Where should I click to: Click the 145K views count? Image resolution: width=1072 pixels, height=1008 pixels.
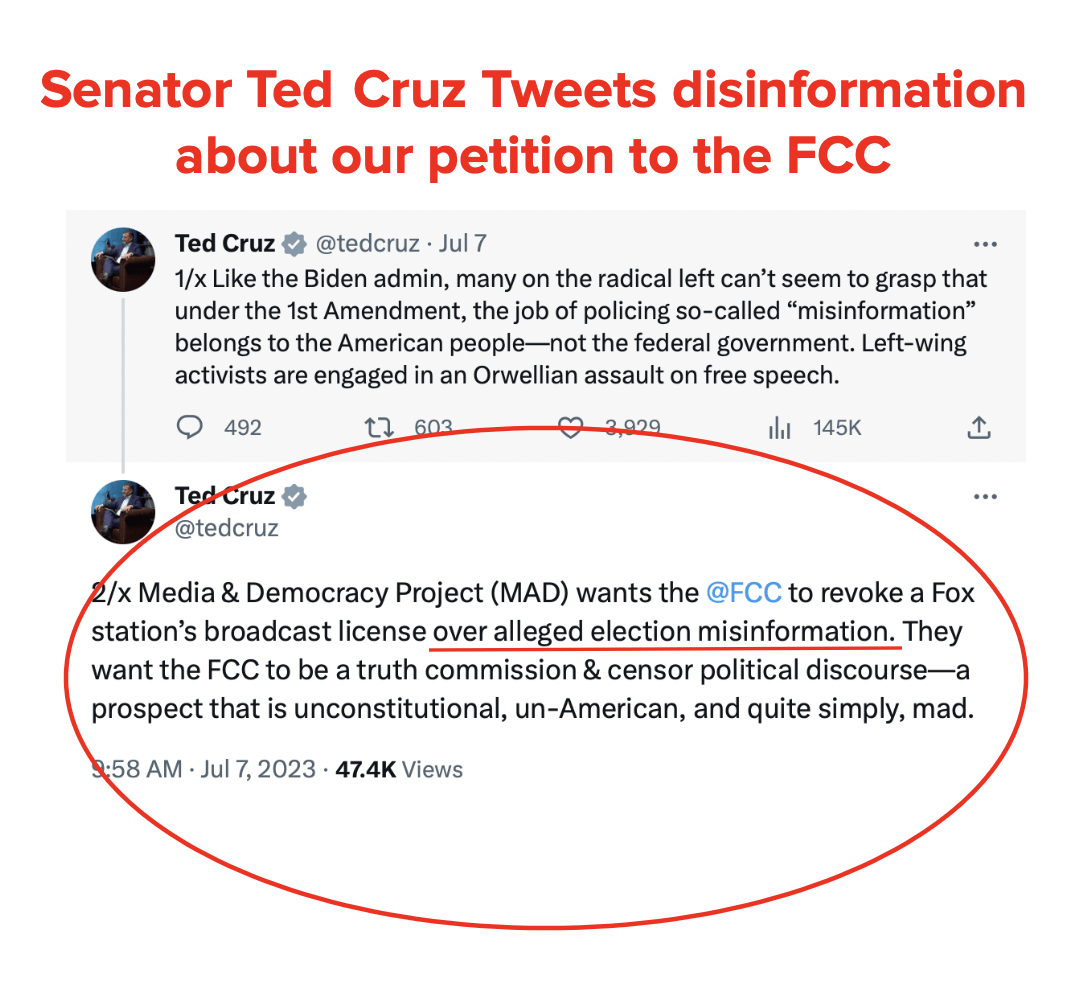pos(837,428)
